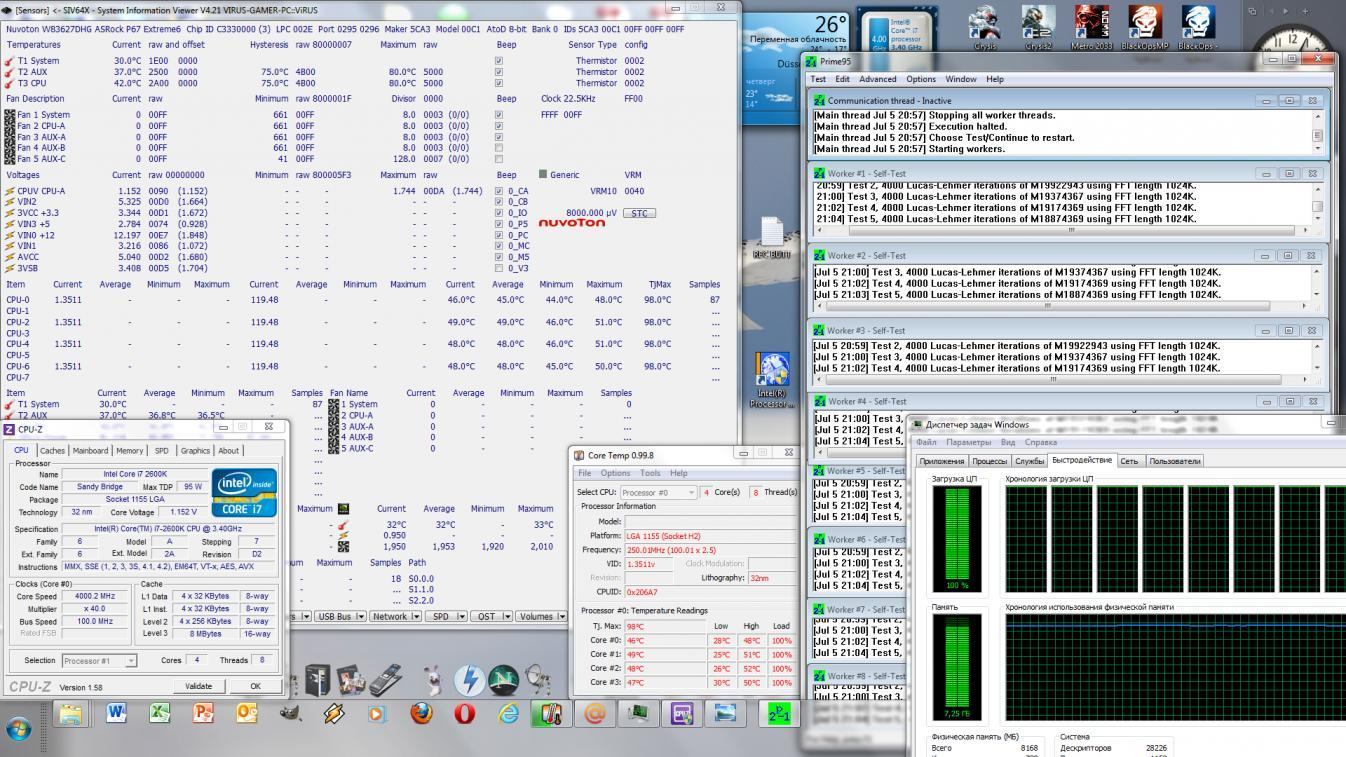
Task: Open the Файл menu in Task Manager
Action: pos(927,442)
